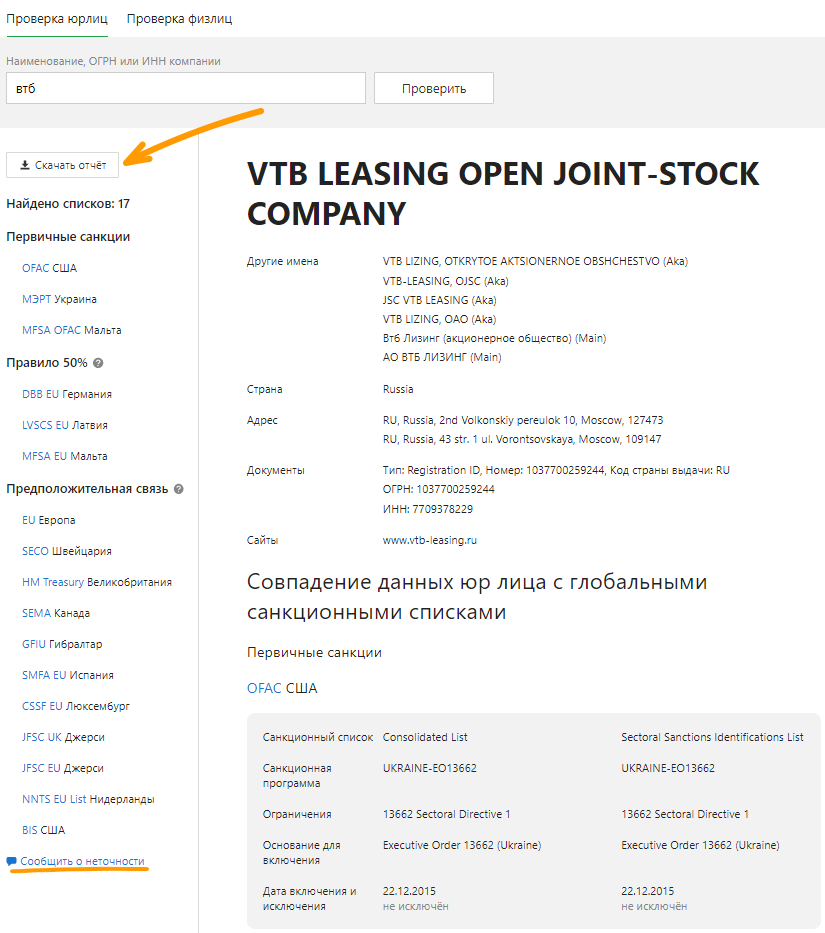825x933 pixels.
Task: Click the Предположительная связь heading text
Action: [x=87, y=489]
